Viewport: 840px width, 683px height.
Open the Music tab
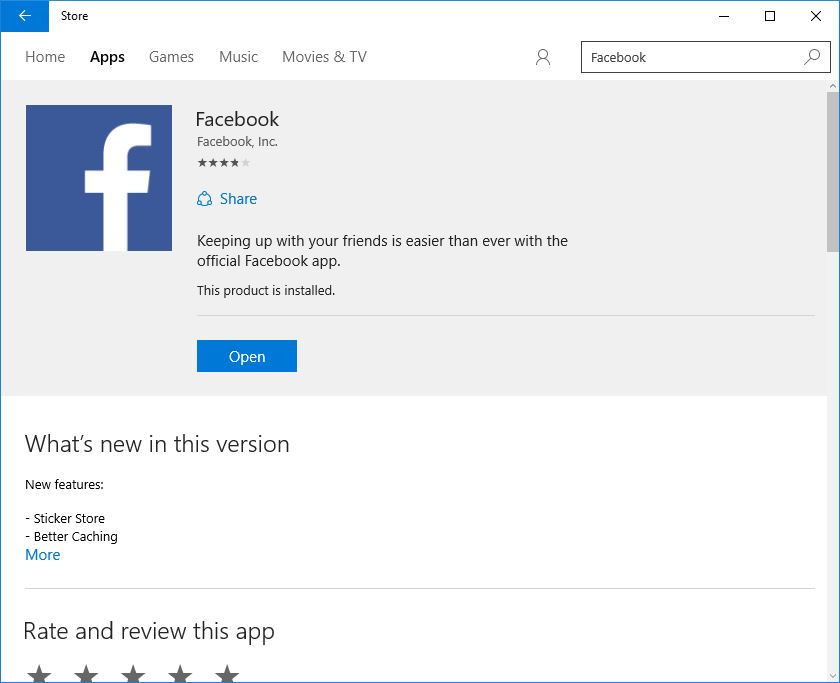point(238,57)
